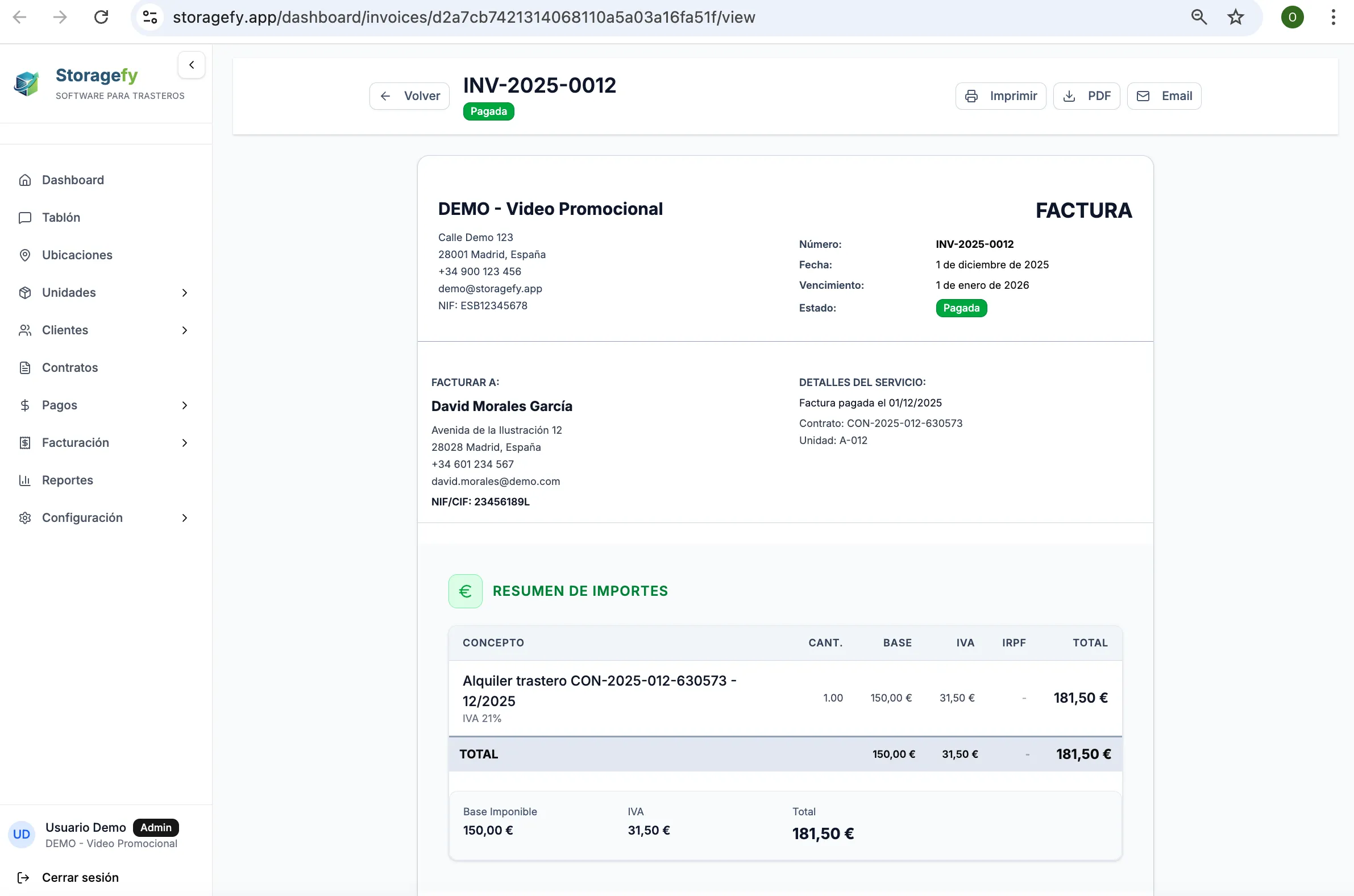Screen dimensions: 1354x896
Task: Go to Contratos in the sidebar
Action: point(70,367)
